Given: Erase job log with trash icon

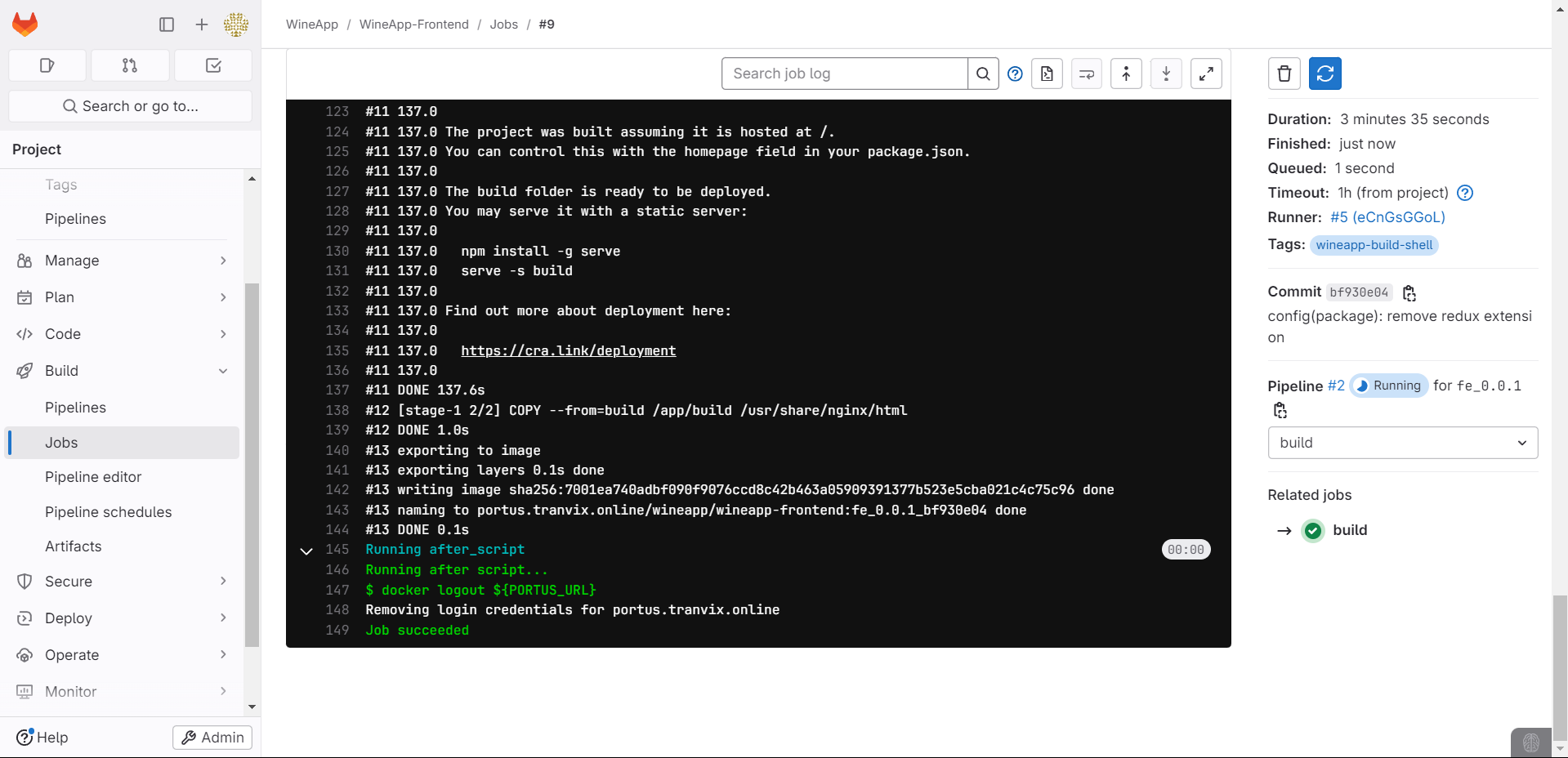Looking at the screenshot, I should tap(1284, 74).
